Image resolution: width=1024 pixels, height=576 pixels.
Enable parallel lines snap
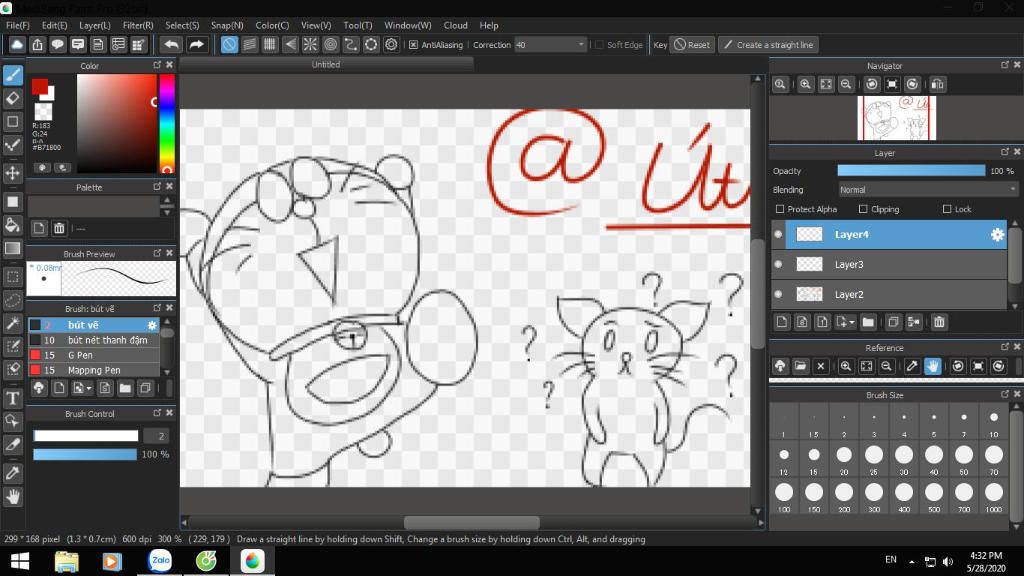249,44
